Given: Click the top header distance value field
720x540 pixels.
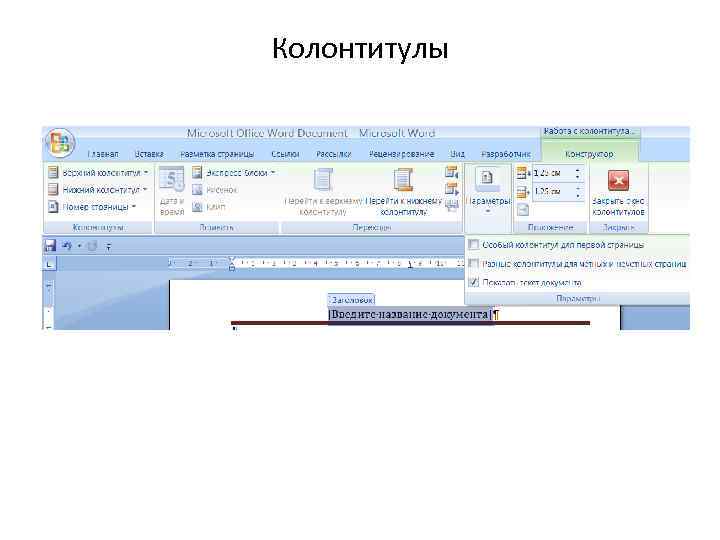Looking at the screenshot, I should click(552, 173).
